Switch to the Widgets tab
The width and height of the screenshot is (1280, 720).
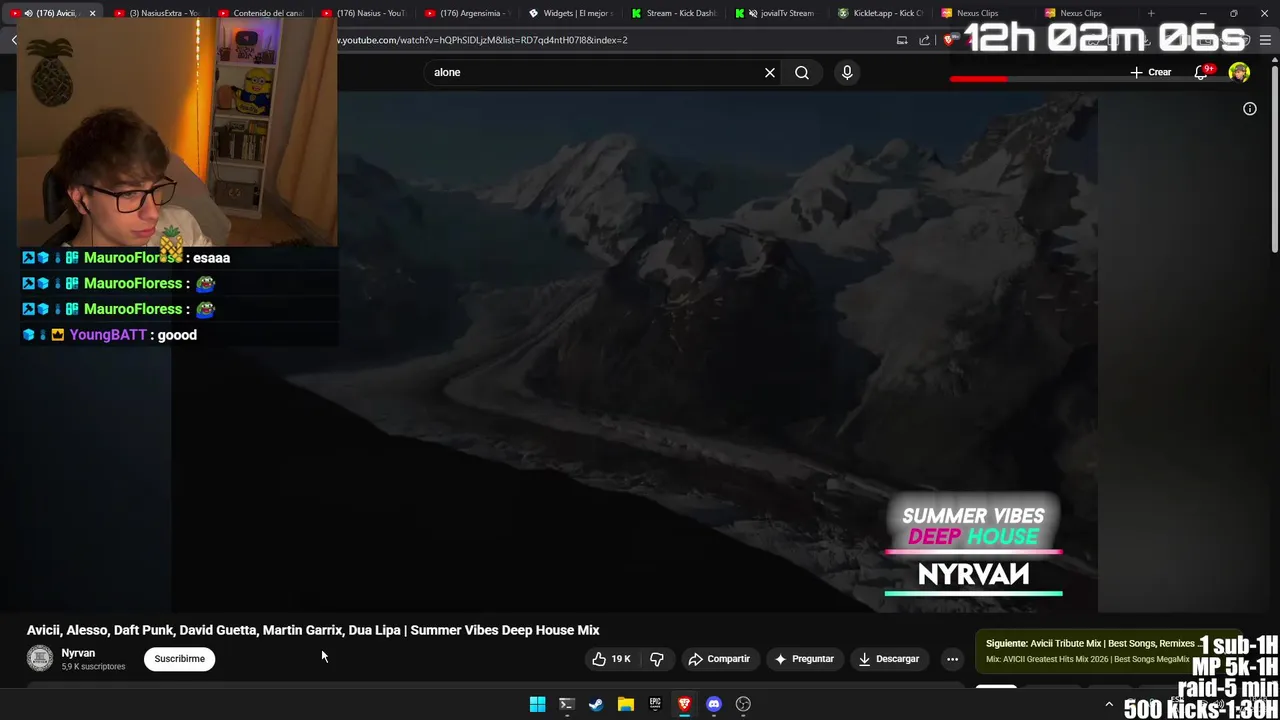pos(571,13)
